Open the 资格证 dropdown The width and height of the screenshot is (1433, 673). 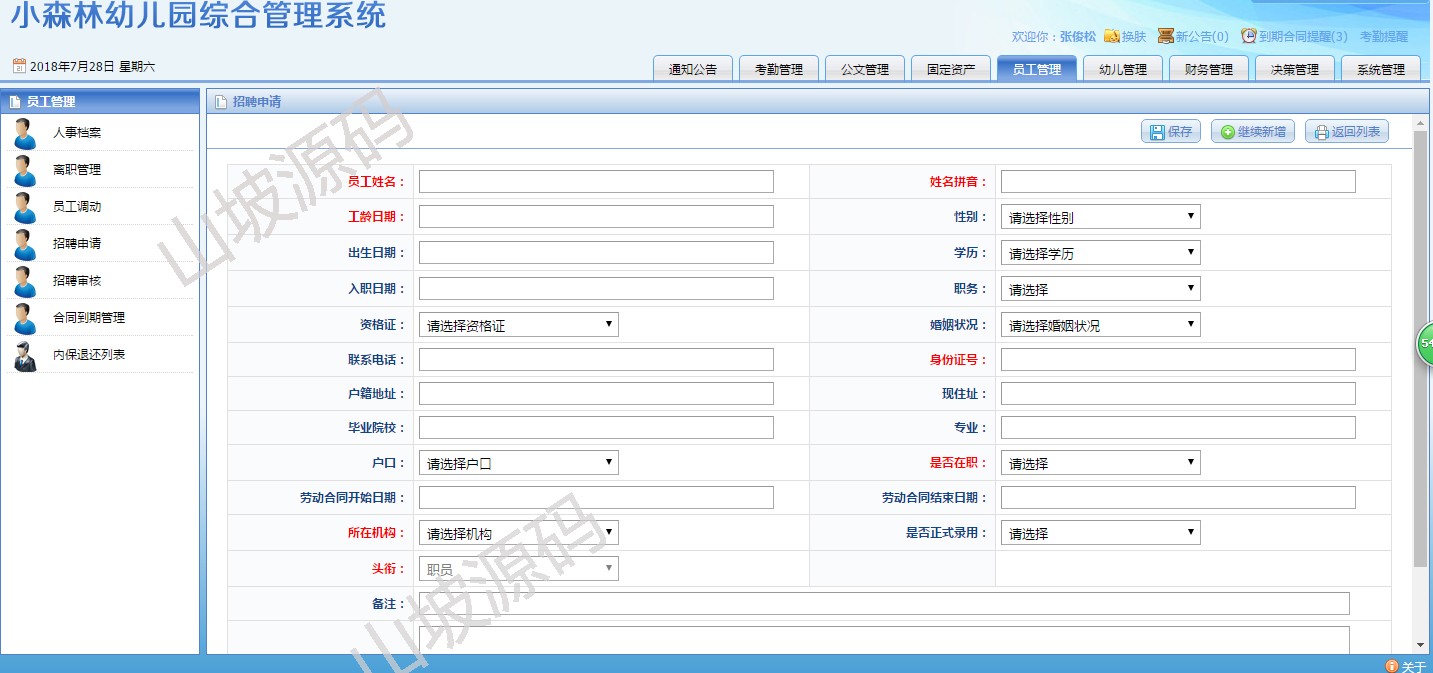(518, 325)
